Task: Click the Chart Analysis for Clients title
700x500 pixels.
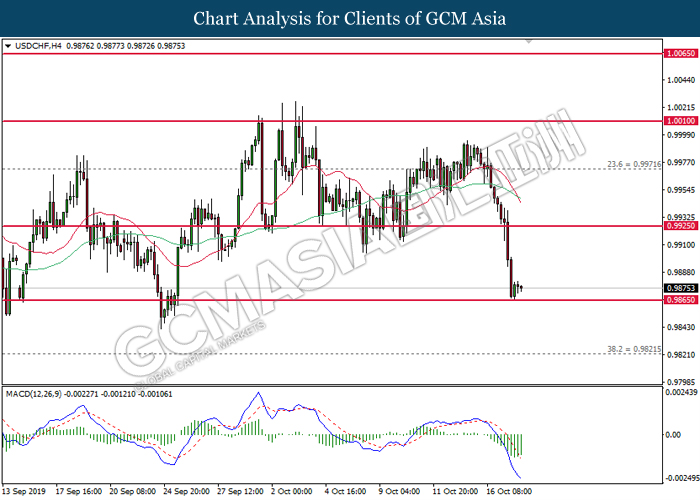Action: tap(350, 18)
